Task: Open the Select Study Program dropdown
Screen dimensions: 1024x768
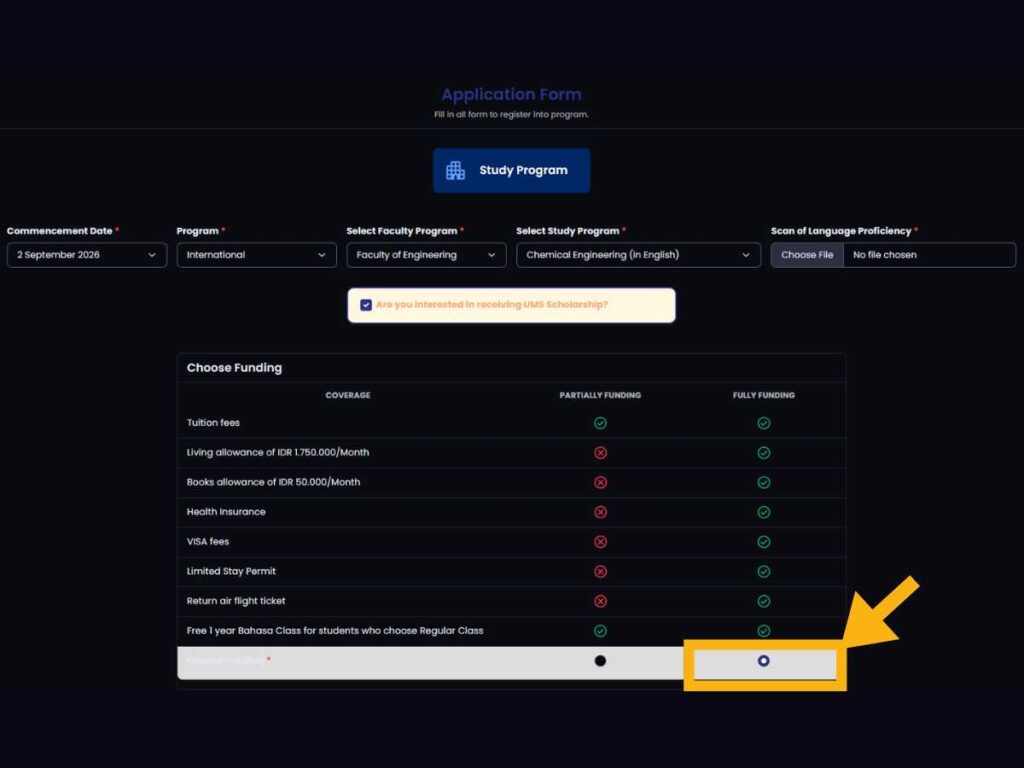Action: (x=638, y=255)
